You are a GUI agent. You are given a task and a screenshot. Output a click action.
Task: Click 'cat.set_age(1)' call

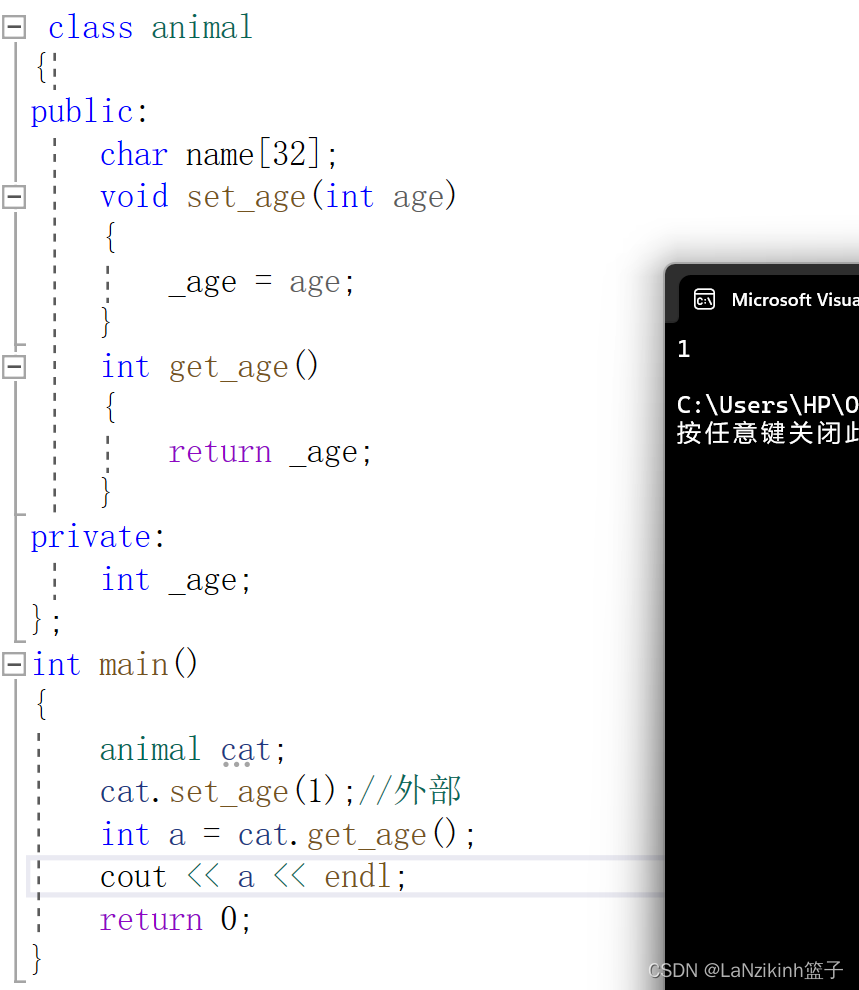218,792
